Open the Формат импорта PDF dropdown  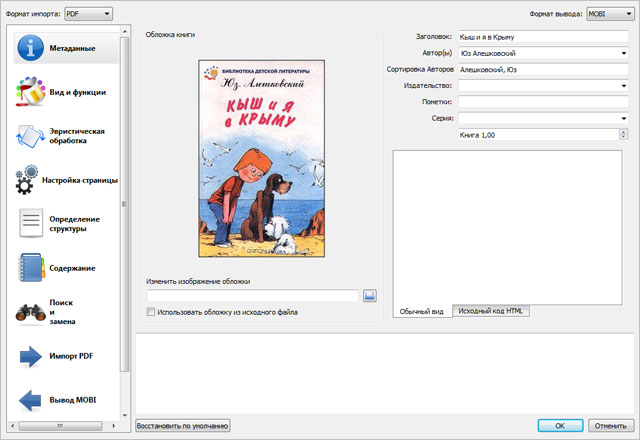click(89, 14)
